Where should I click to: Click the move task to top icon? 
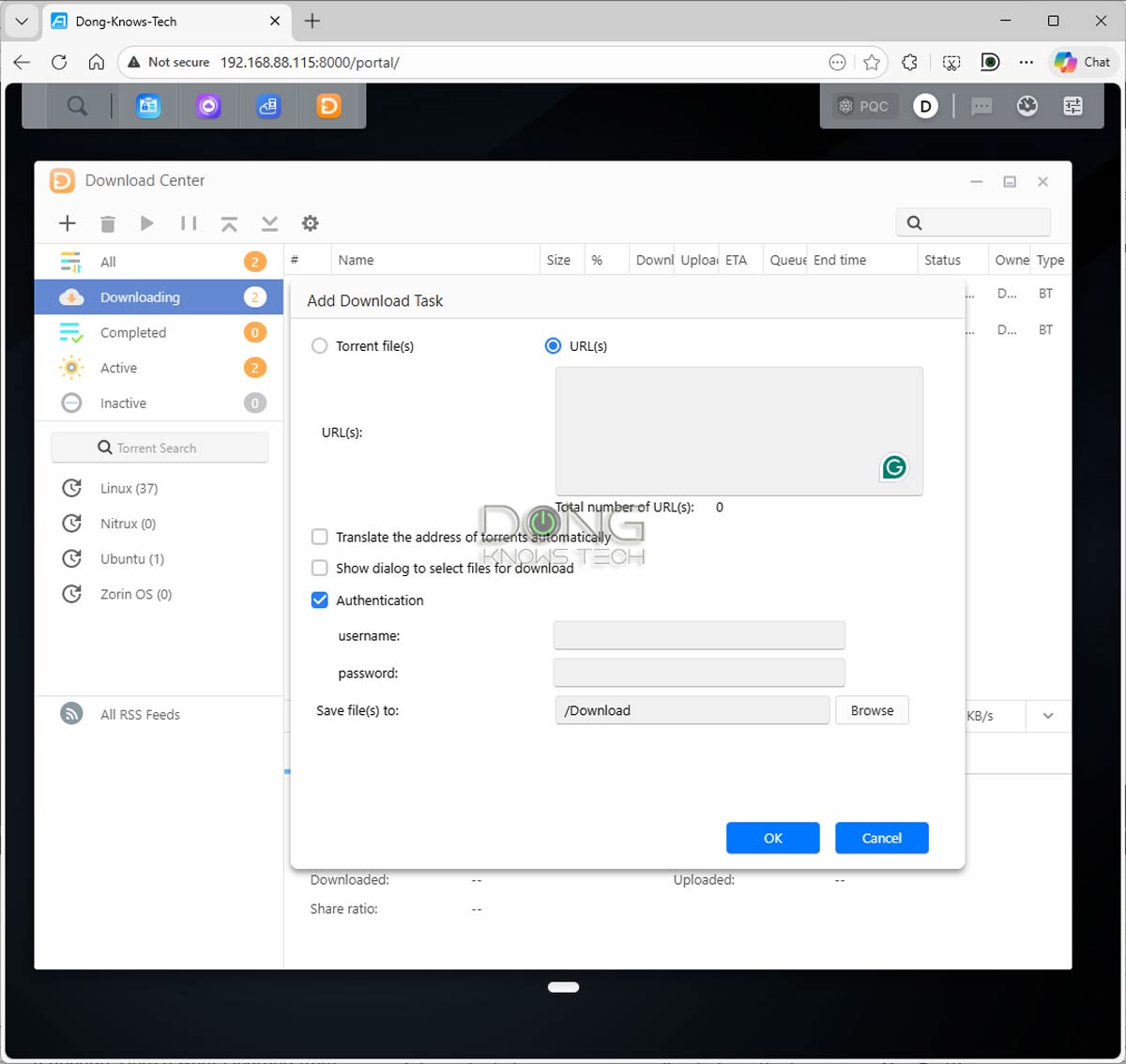[x=229, y=223]
